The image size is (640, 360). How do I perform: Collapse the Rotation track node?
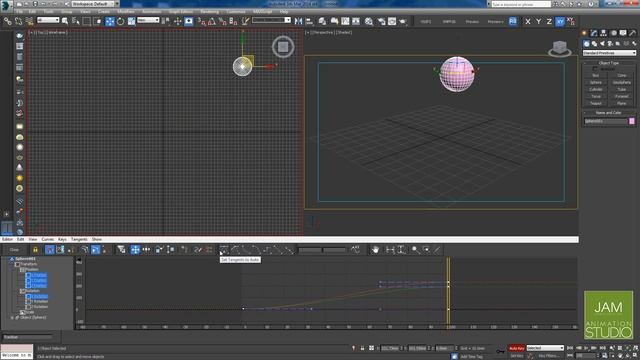pos(22,291)
